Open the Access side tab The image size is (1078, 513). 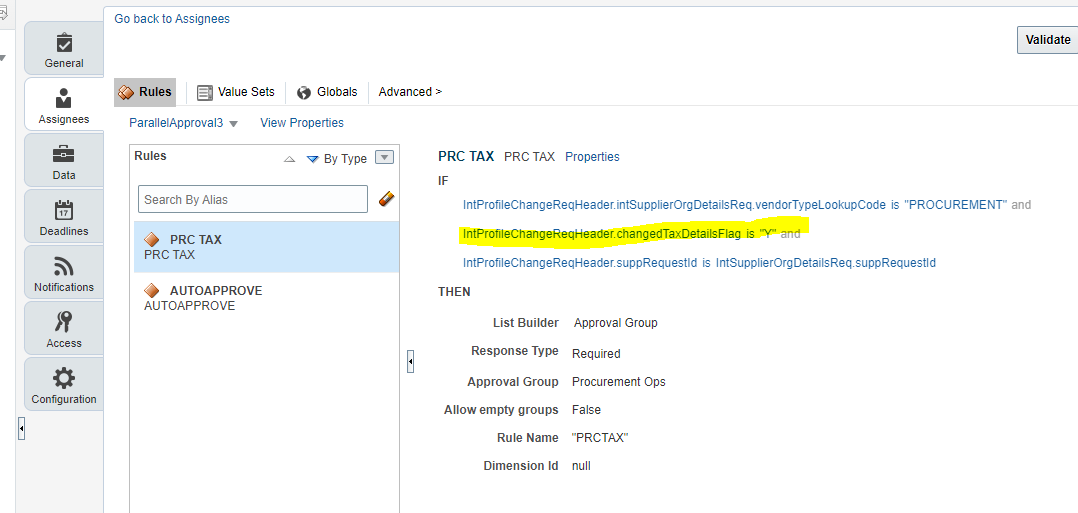click(64, 329)
